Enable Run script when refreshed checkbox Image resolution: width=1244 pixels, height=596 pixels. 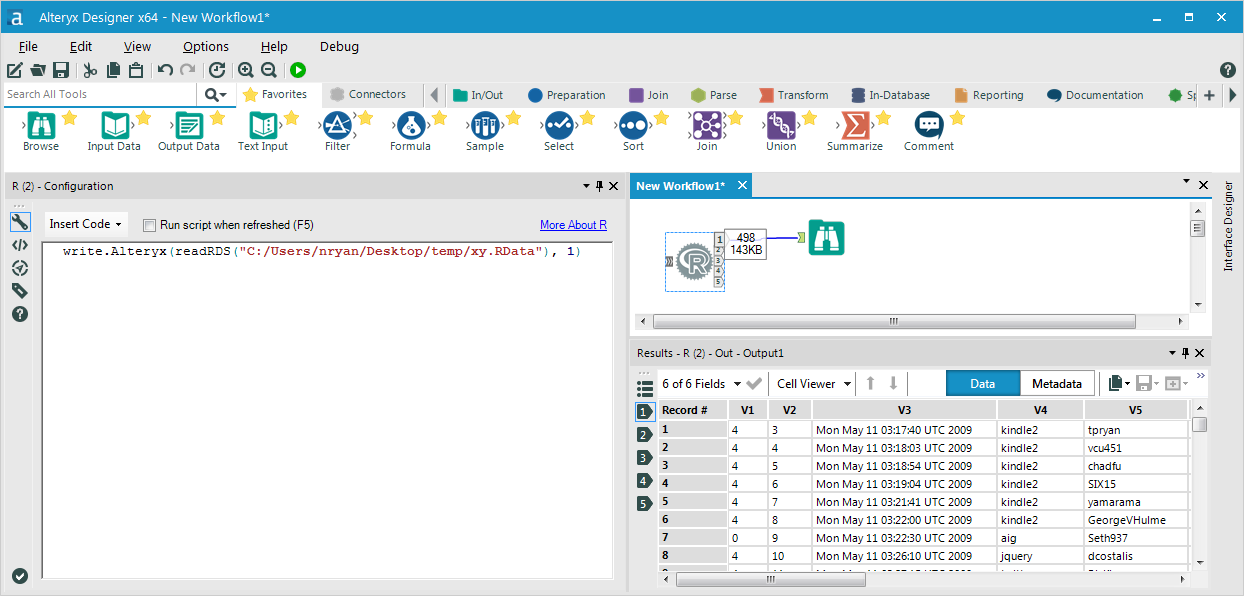[150, 225]
